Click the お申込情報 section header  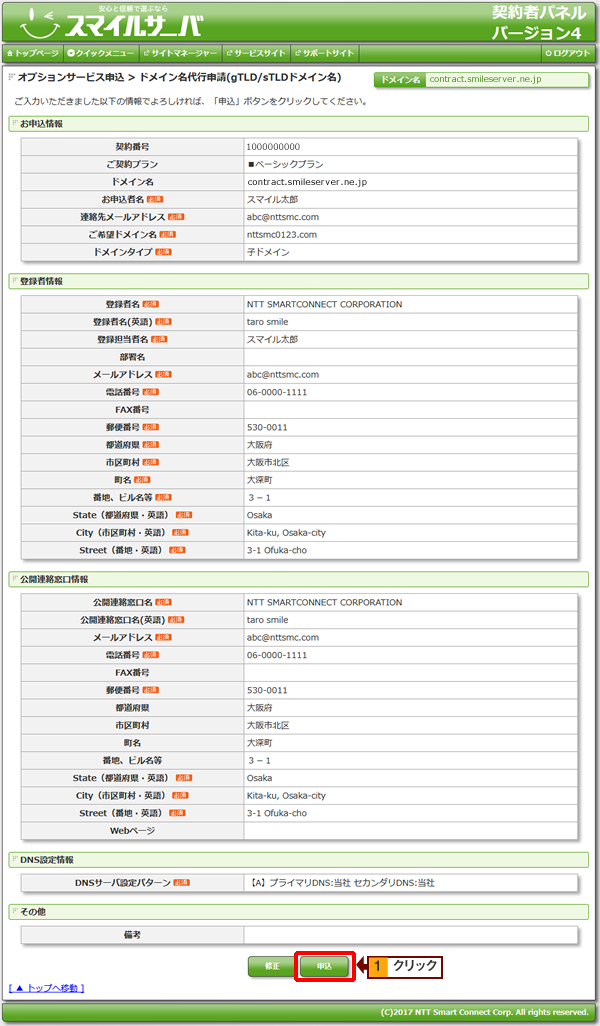[x=40, y=124]
